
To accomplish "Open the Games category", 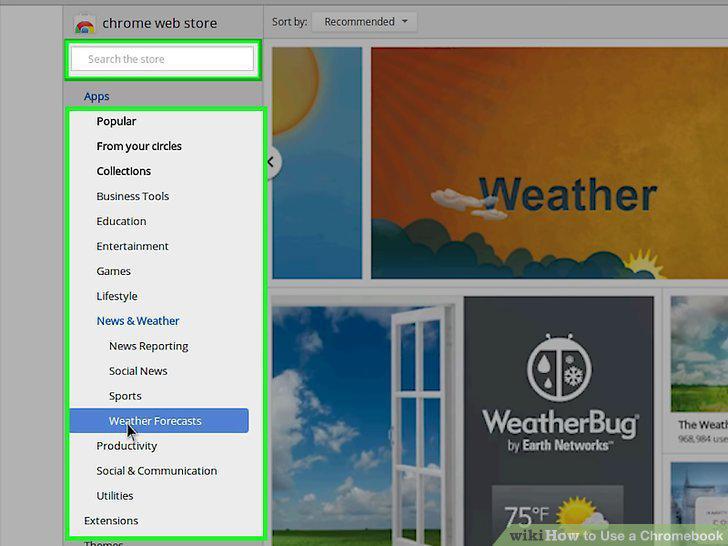I will [113, 271].
